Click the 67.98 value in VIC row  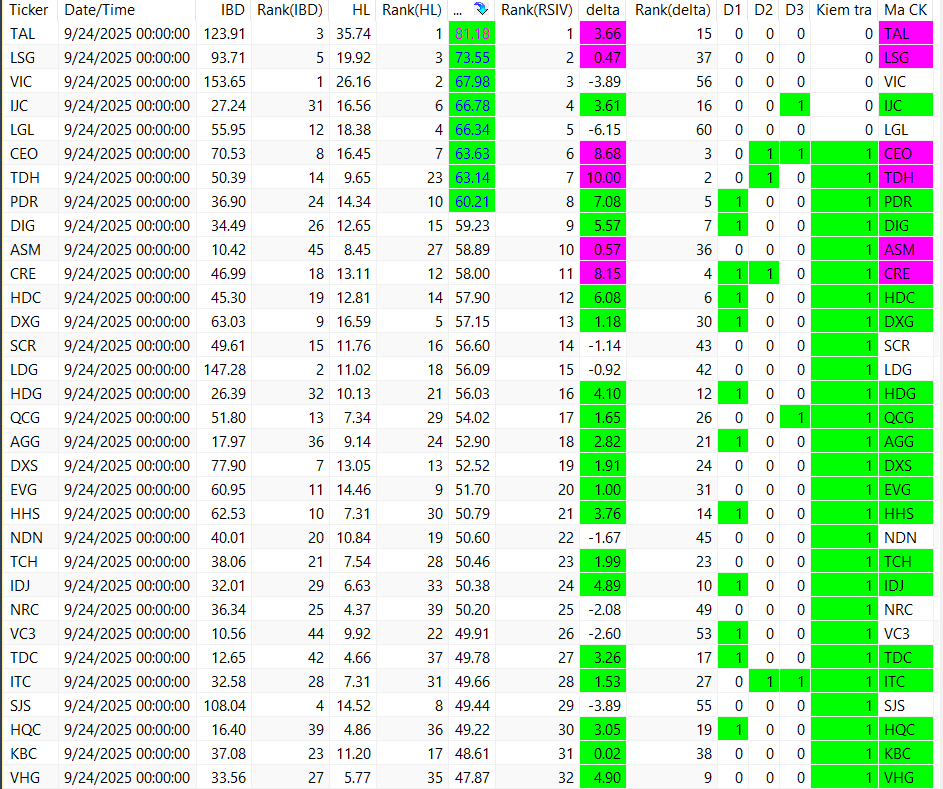click(x=472, y=82)
